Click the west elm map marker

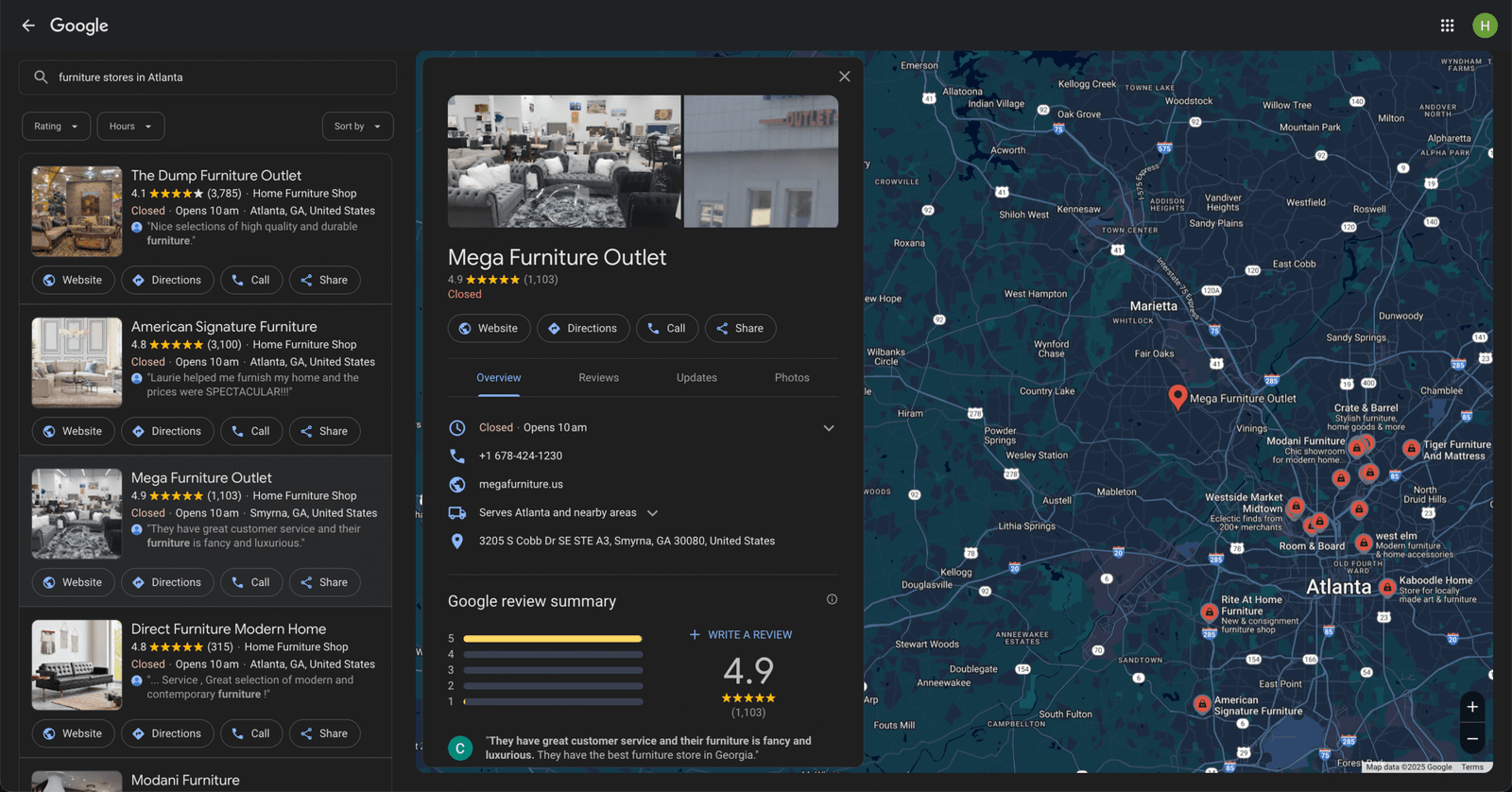click(1364, 542)
